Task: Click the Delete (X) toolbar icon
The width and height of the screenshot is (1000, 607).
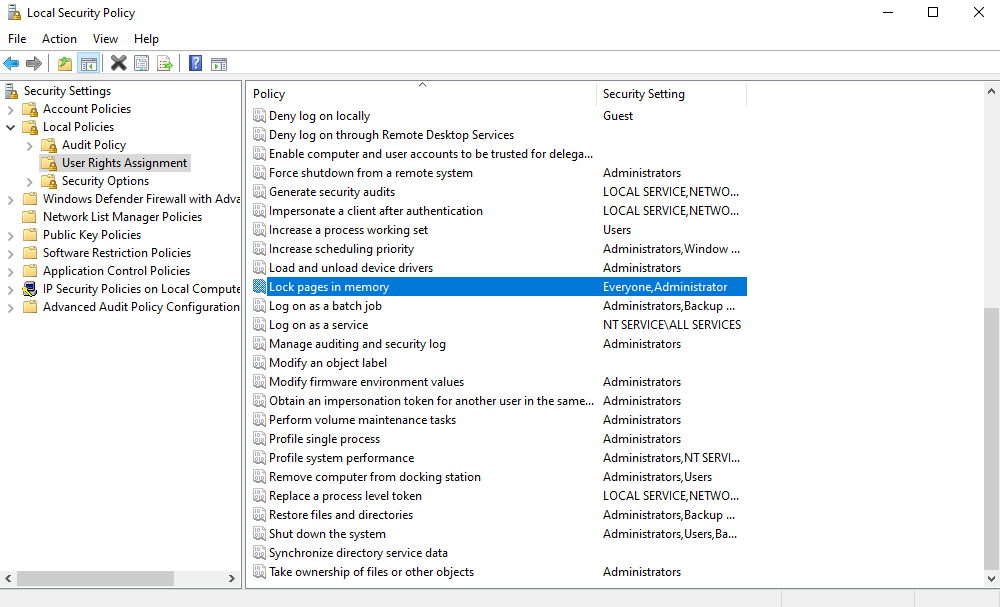Action: click(119, 63)
